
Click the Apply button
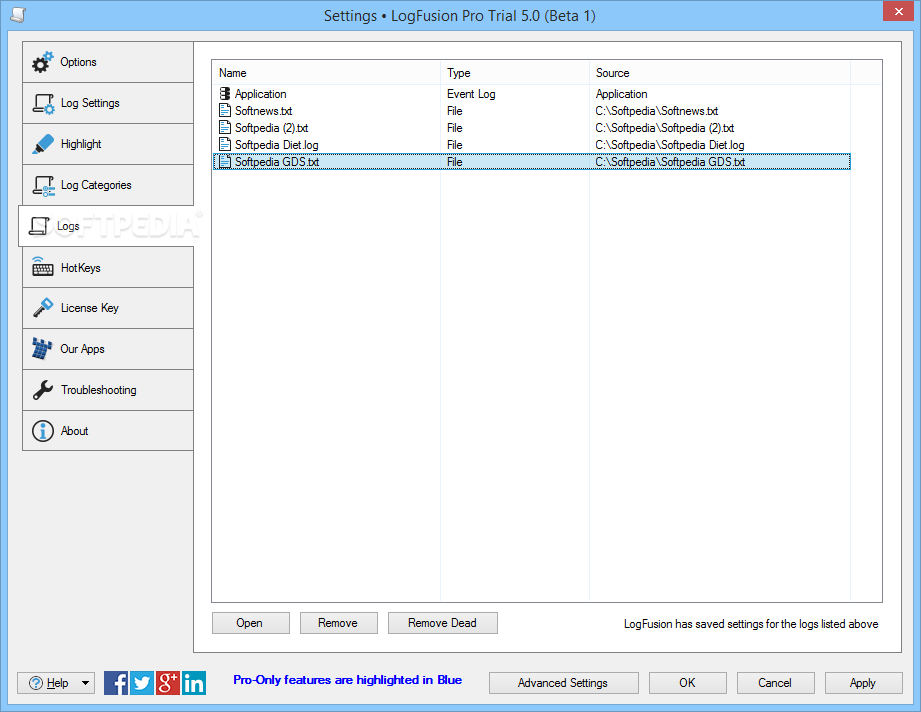(x=863, y=683)
